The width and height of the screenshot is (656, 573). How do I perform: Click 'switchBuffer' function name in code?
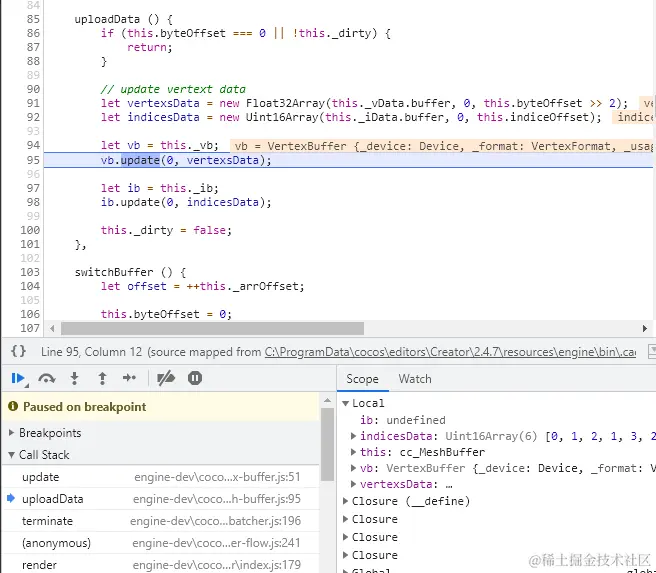pyautogui.click(x=114, y=272)
